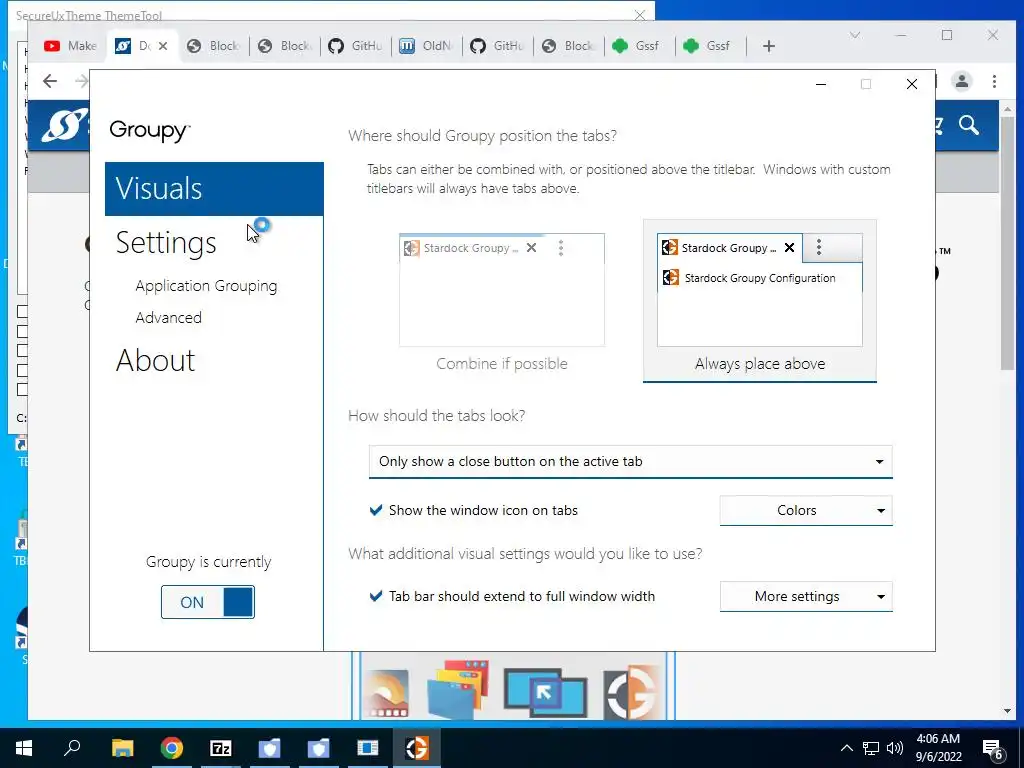Viewport: 1024px width, 768px height.
Task: Open the notification center icon
Action: pos(993,750)
